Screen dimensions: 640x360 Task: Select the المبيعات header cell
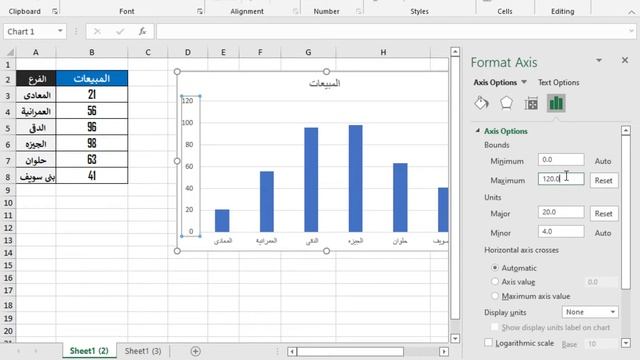pyautogui.click(x=92, y=78)
